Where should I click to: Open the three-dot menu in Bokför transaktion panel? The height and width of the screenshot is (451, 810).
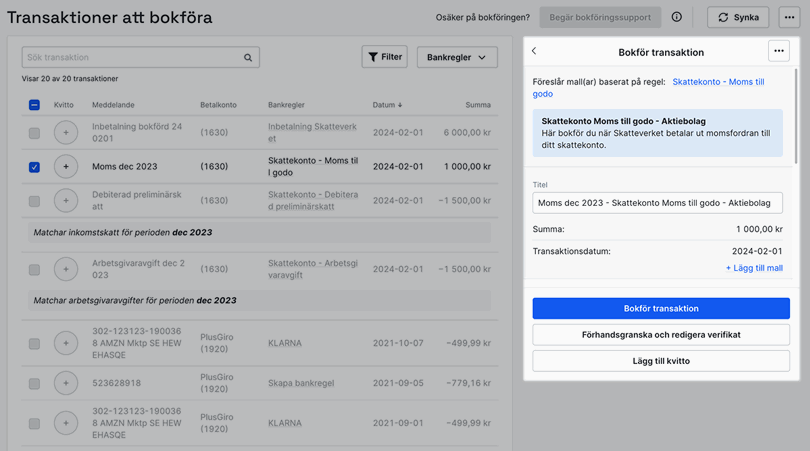778,51
